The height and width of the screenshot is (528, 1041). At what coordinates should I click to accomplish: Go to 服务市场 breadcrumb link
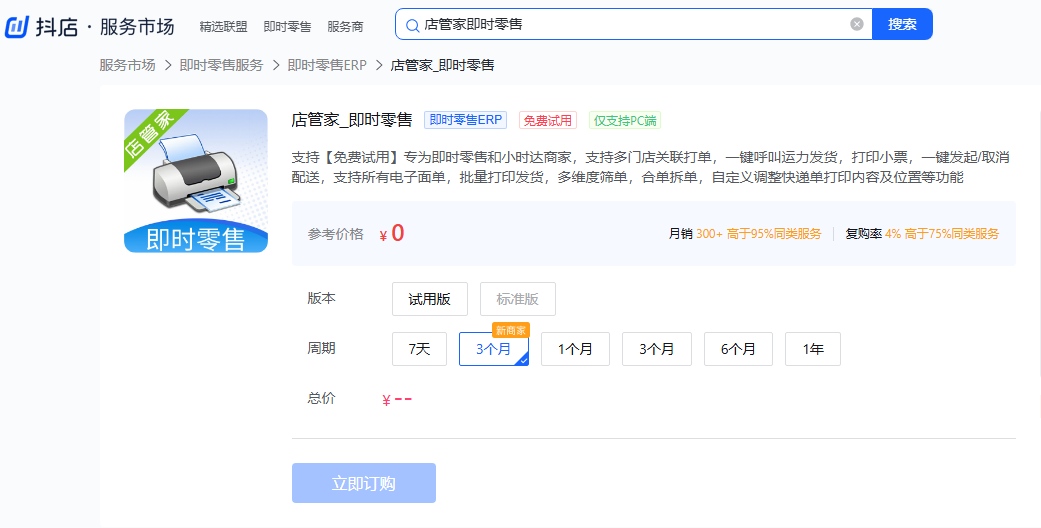[x=127, y=65]
